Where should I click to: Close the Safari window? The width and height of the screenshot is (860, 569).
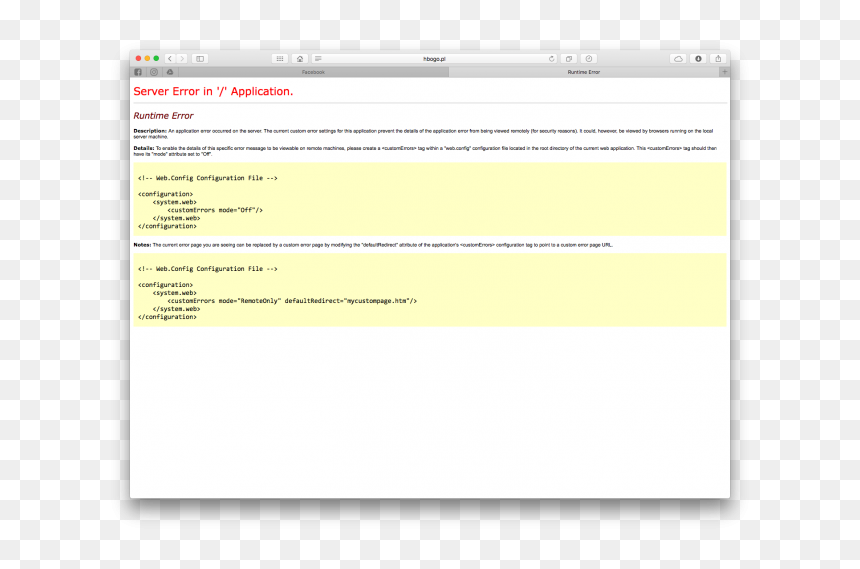[138, 58]
